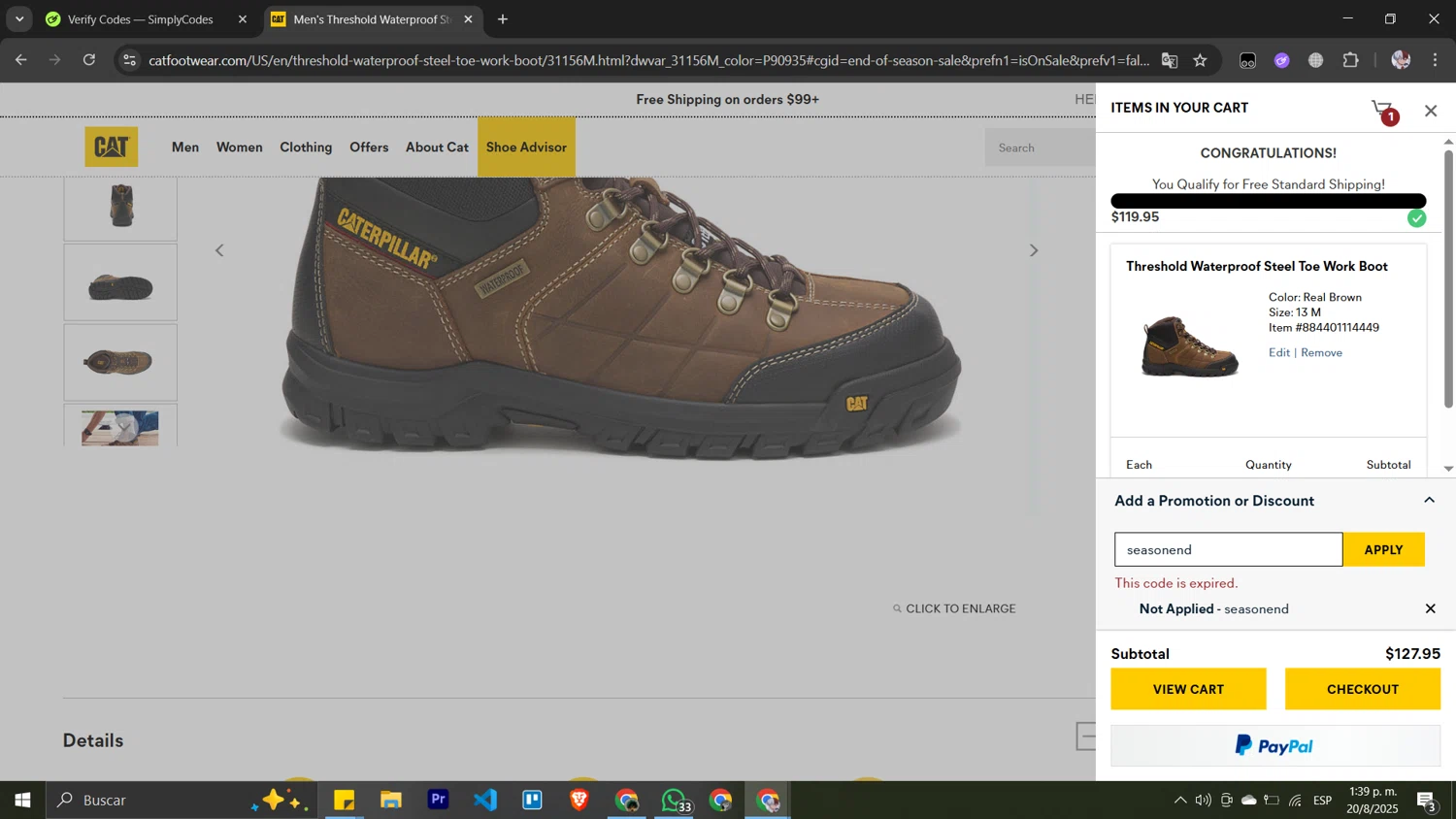Click the promo code input field
This screenshot has width=1456, height=819.
pos(1228,549)
